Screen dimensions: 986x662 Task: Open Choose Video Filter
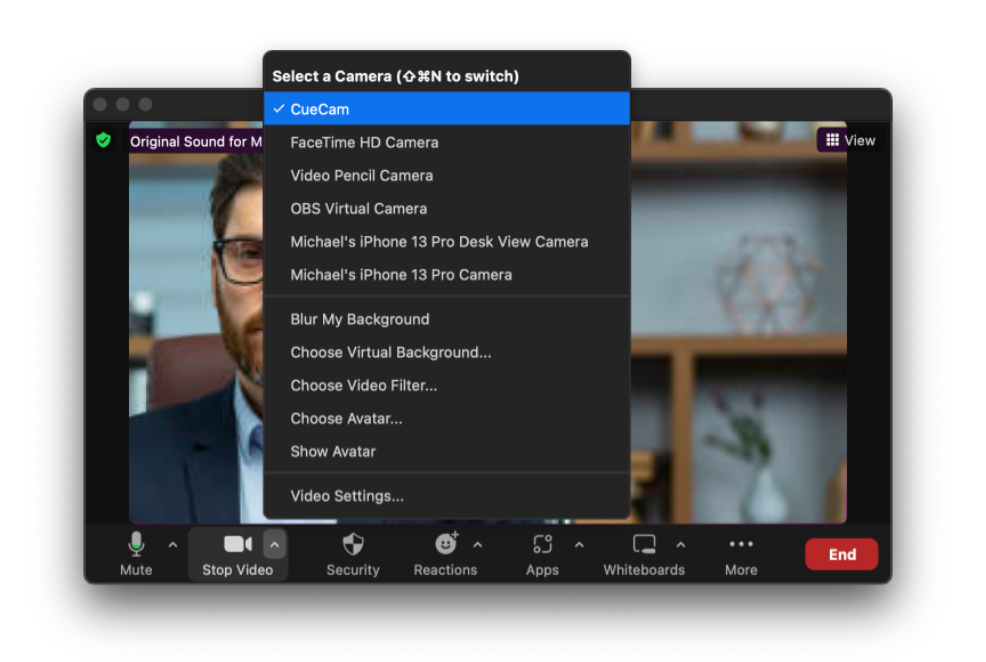446,385
